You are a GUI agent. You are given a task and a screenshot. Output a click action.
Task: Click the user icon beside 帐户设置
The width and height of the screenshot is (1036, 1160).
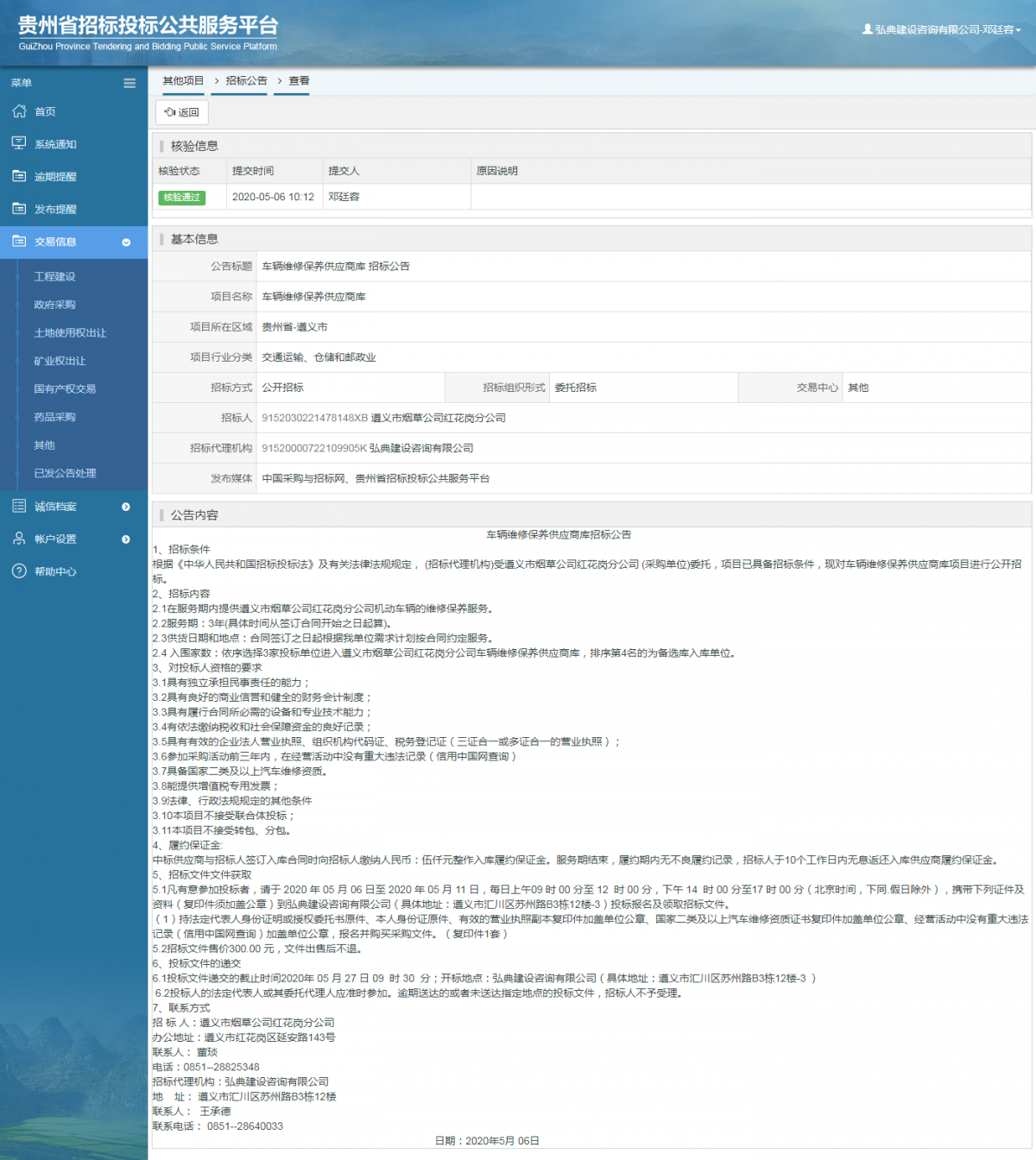point(19,539)
